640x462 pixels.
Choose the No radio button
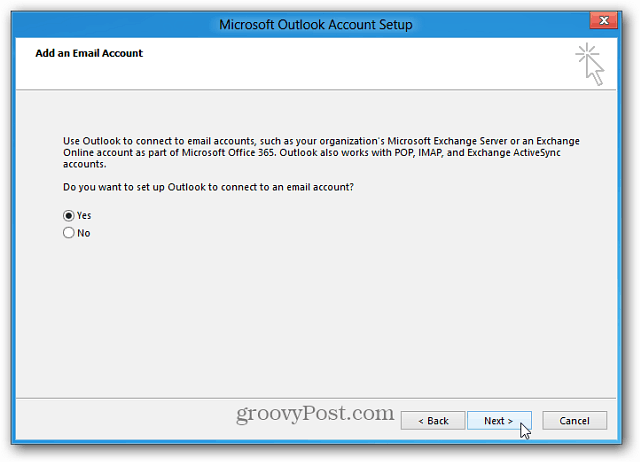click(69, 233)
